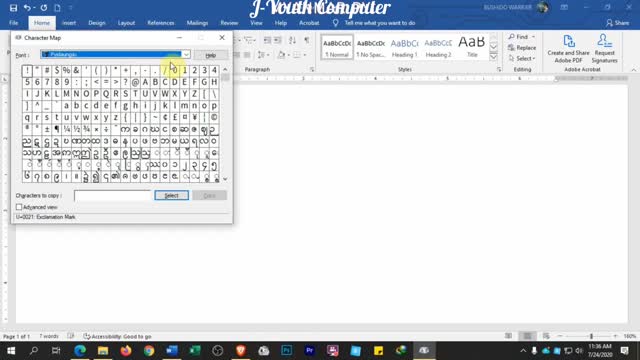
Task: Open the Brave browser from the taskbar
Action: [241, 350]
